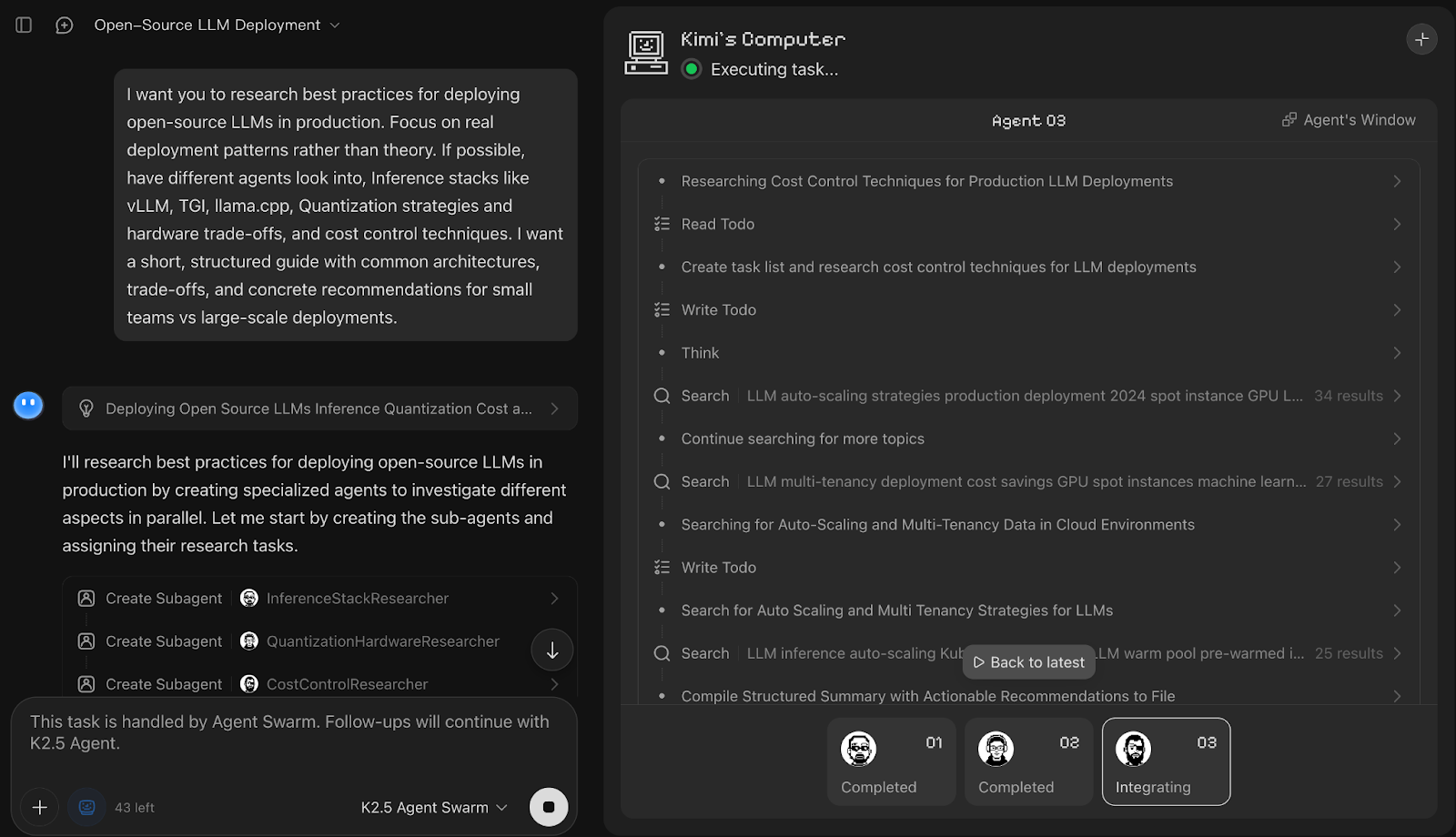
Task: Open a new tab with the plus icon
Action: (1421, 39)
